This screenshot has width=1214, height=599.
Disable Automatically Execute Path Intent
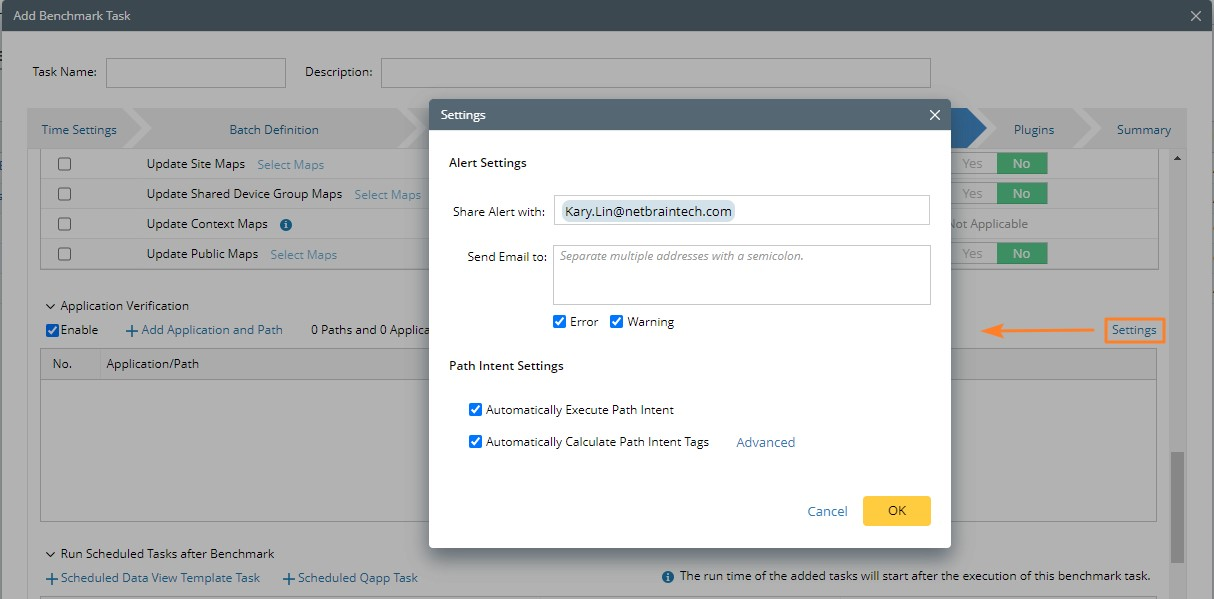click(x=476, y=410)
